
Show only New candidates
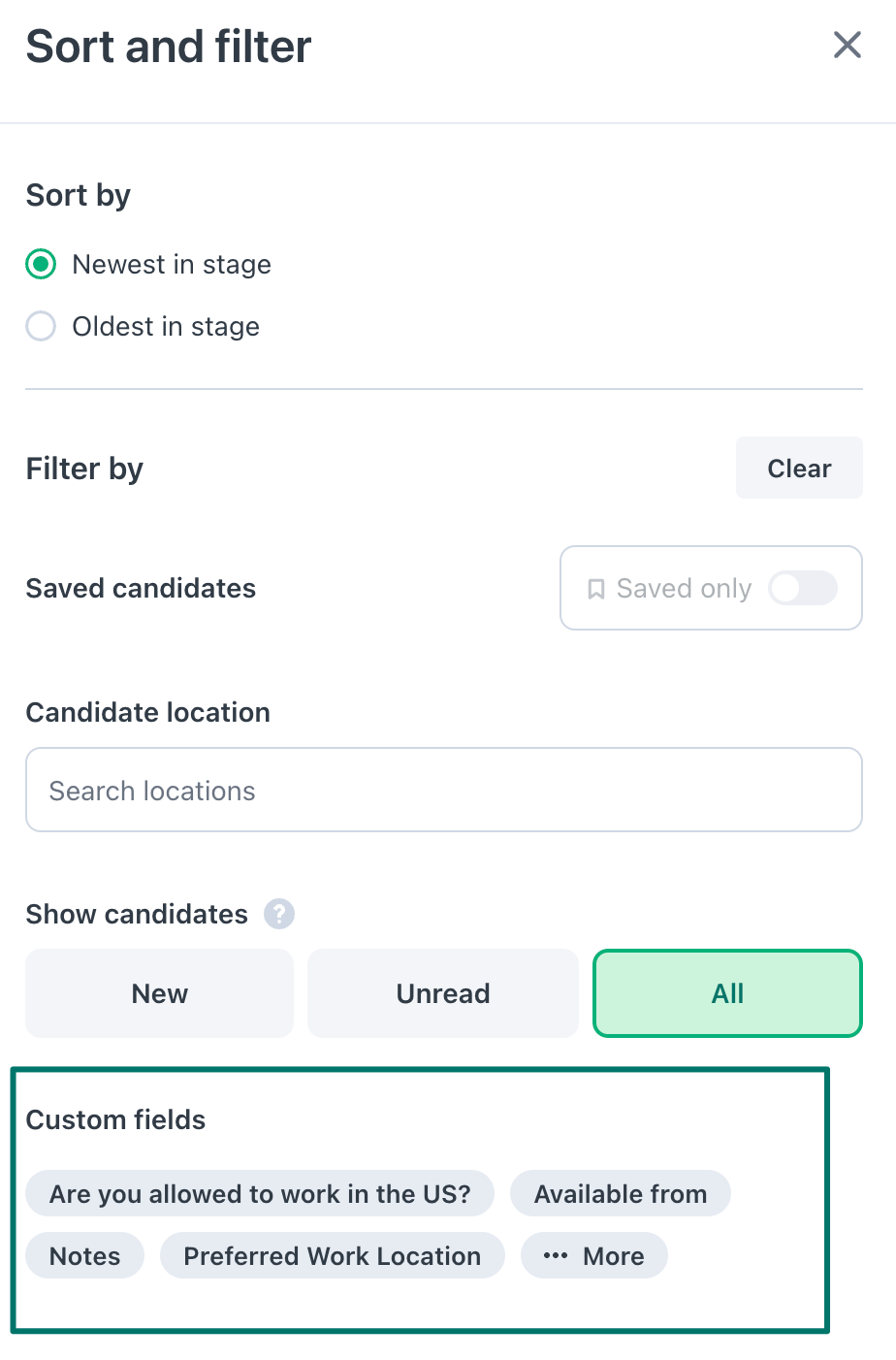coord(159,993)
